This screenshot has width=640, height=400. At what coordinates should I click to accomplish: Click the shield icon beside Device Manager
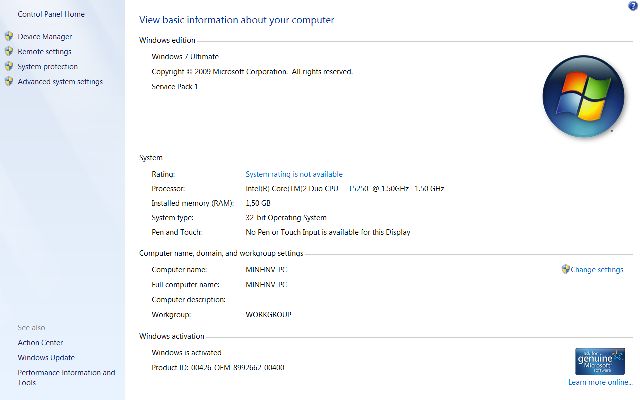pyautogui.click(x=9, y=36)
